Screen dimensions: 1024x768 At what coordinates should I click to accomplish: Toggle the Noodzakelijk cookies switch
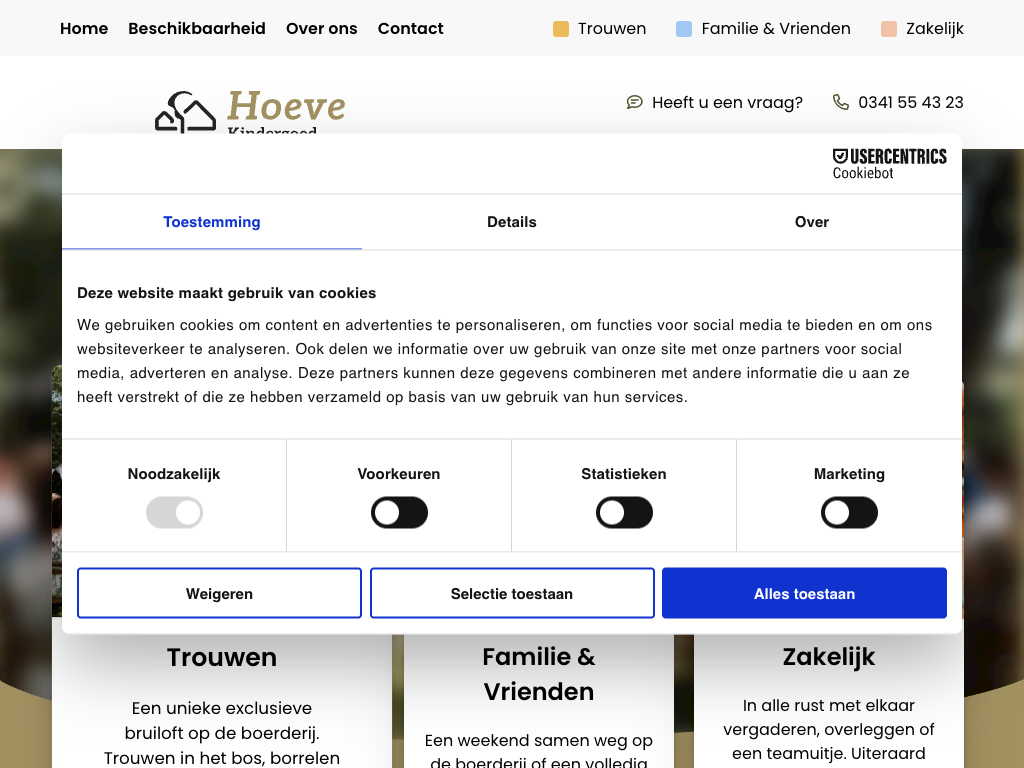[x=174, y=513]
